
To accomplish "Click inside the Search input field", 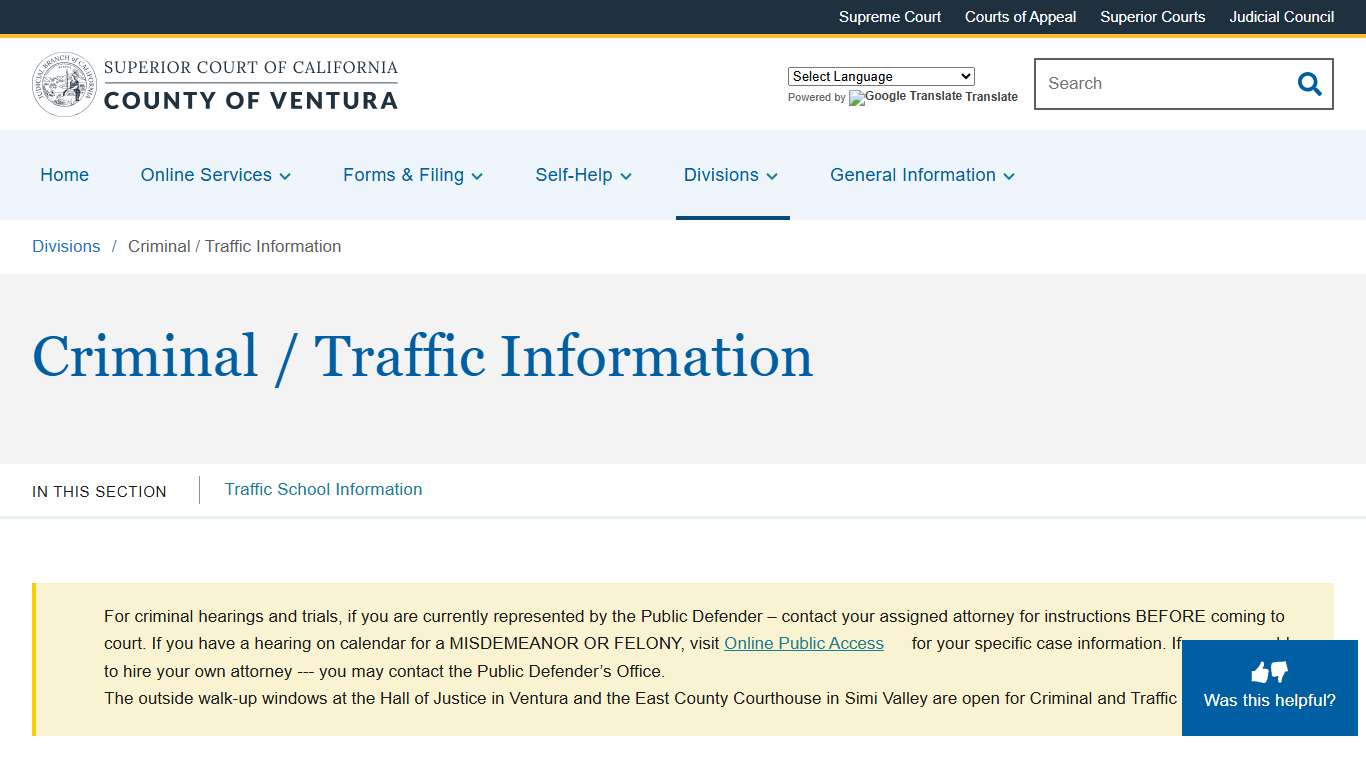I will point(1150,84).
